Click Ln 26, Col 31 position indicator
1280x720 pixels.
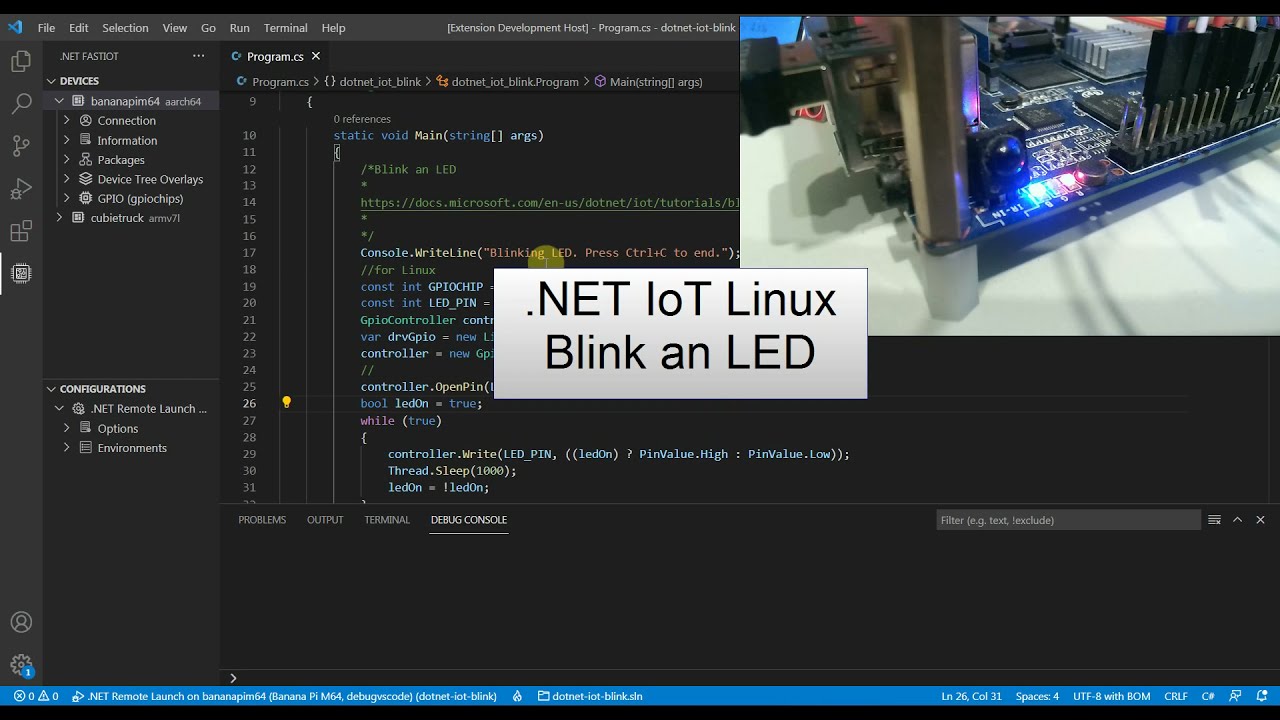(971, 696)
